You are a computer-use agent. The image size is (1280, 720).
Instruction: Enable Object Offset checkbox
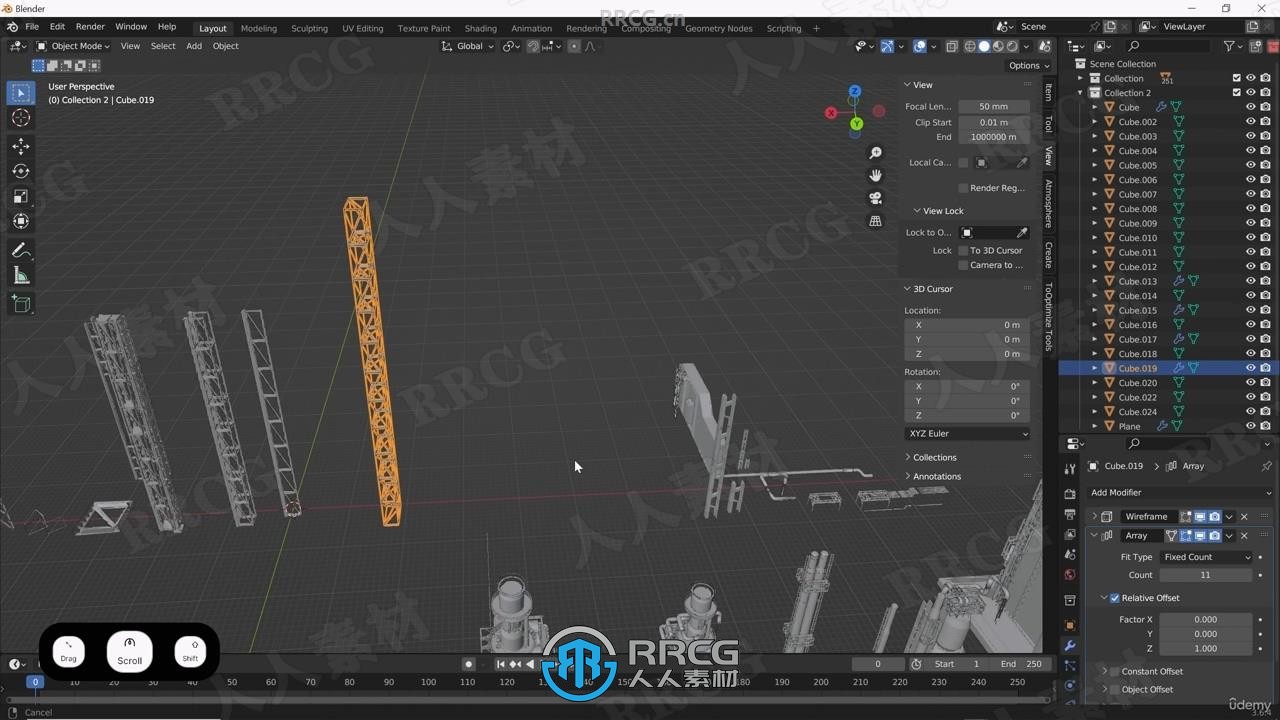click(1115, 690)
